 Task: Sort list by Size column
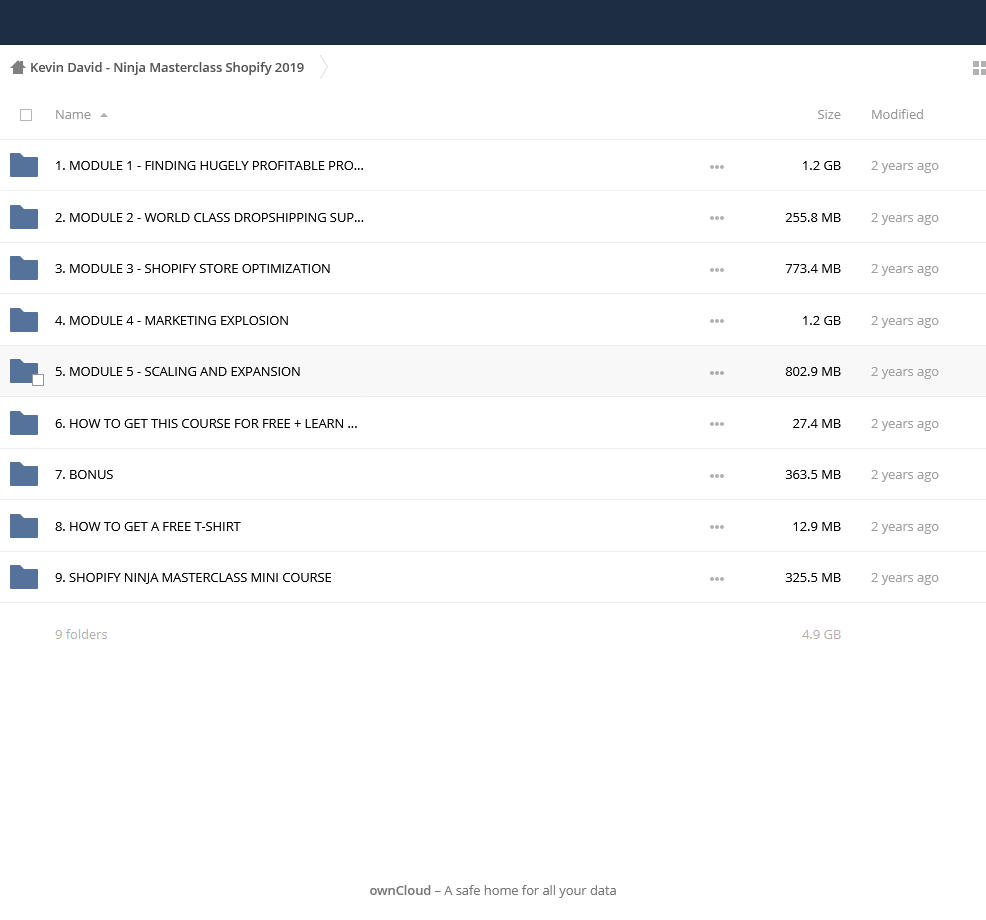pyautogui.click(x=829, y=114)
